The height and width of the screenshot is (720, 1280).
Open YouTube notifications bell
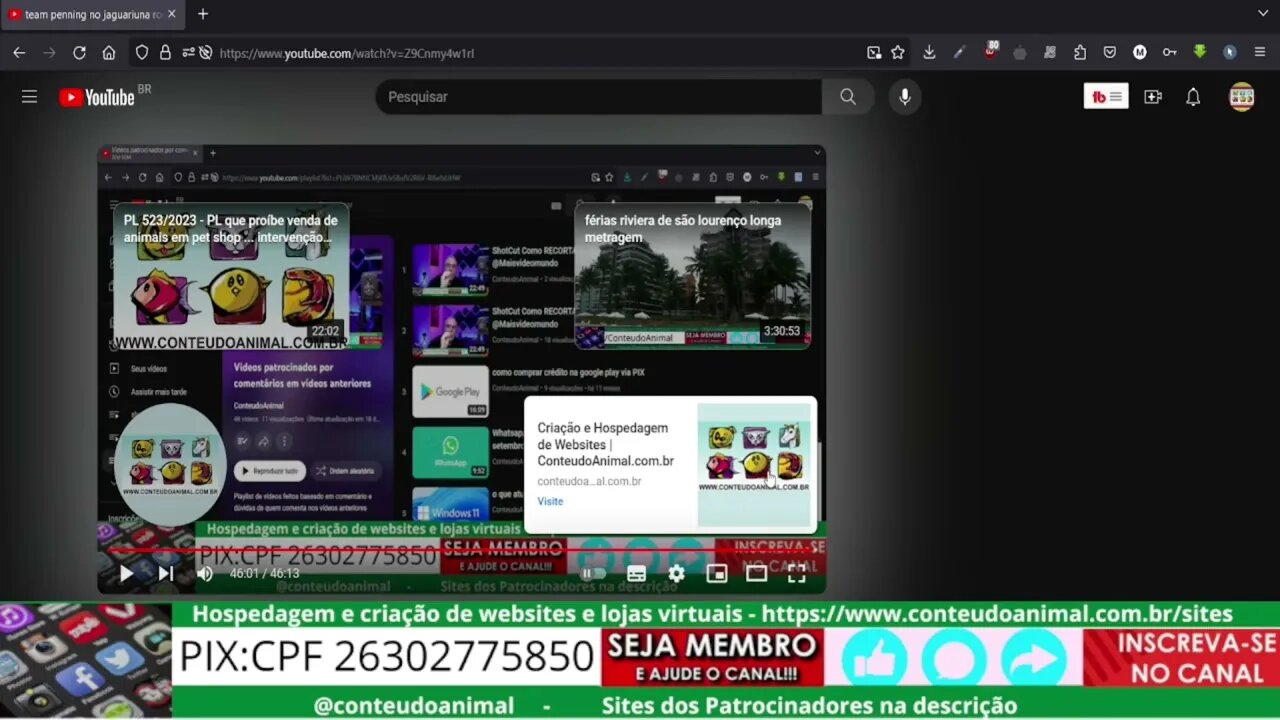click(x=1193, y=97)
